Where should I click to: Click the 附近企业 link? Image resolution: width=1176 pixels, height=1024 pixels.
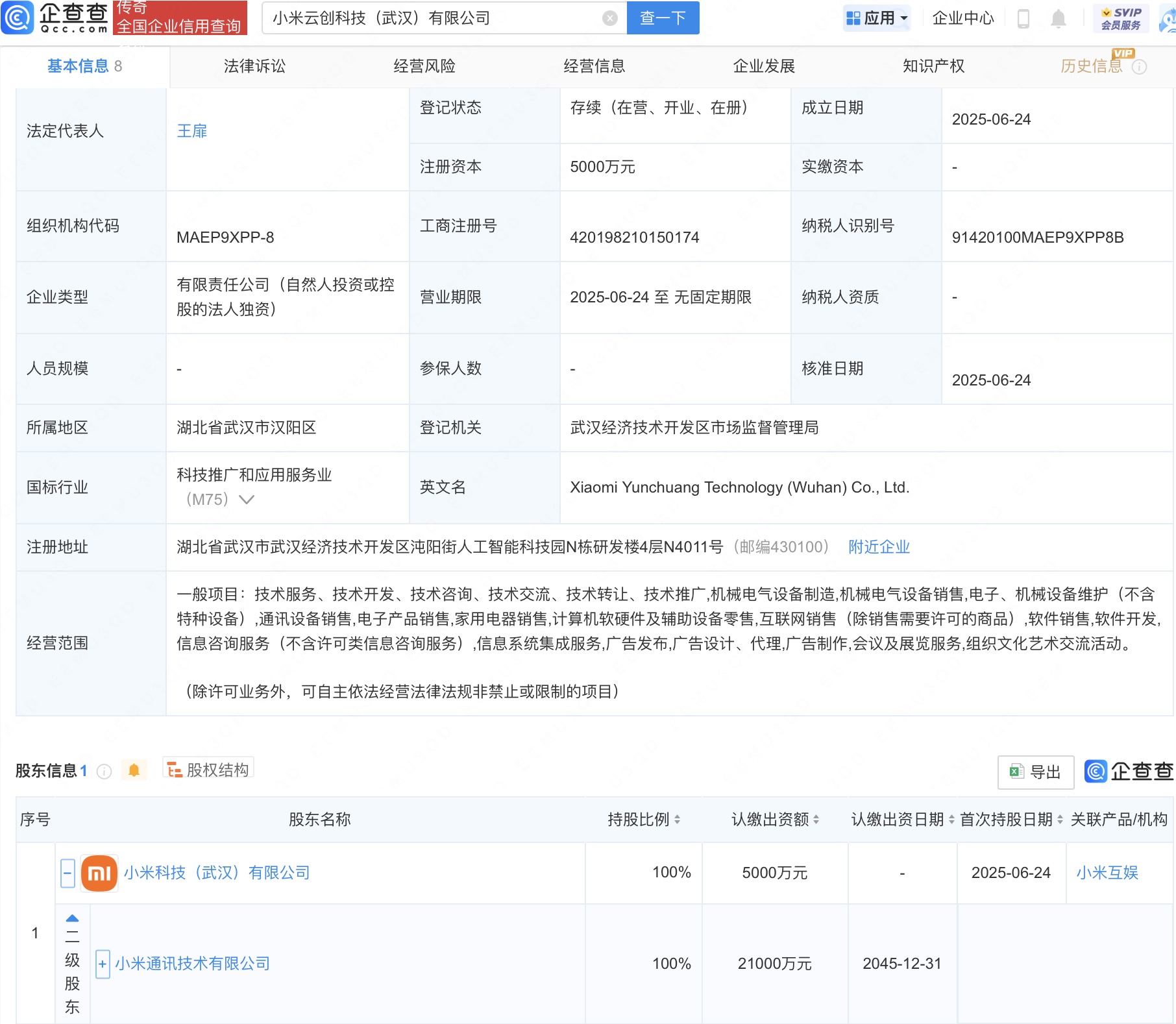pyautogui.click(x=879, y=547)
